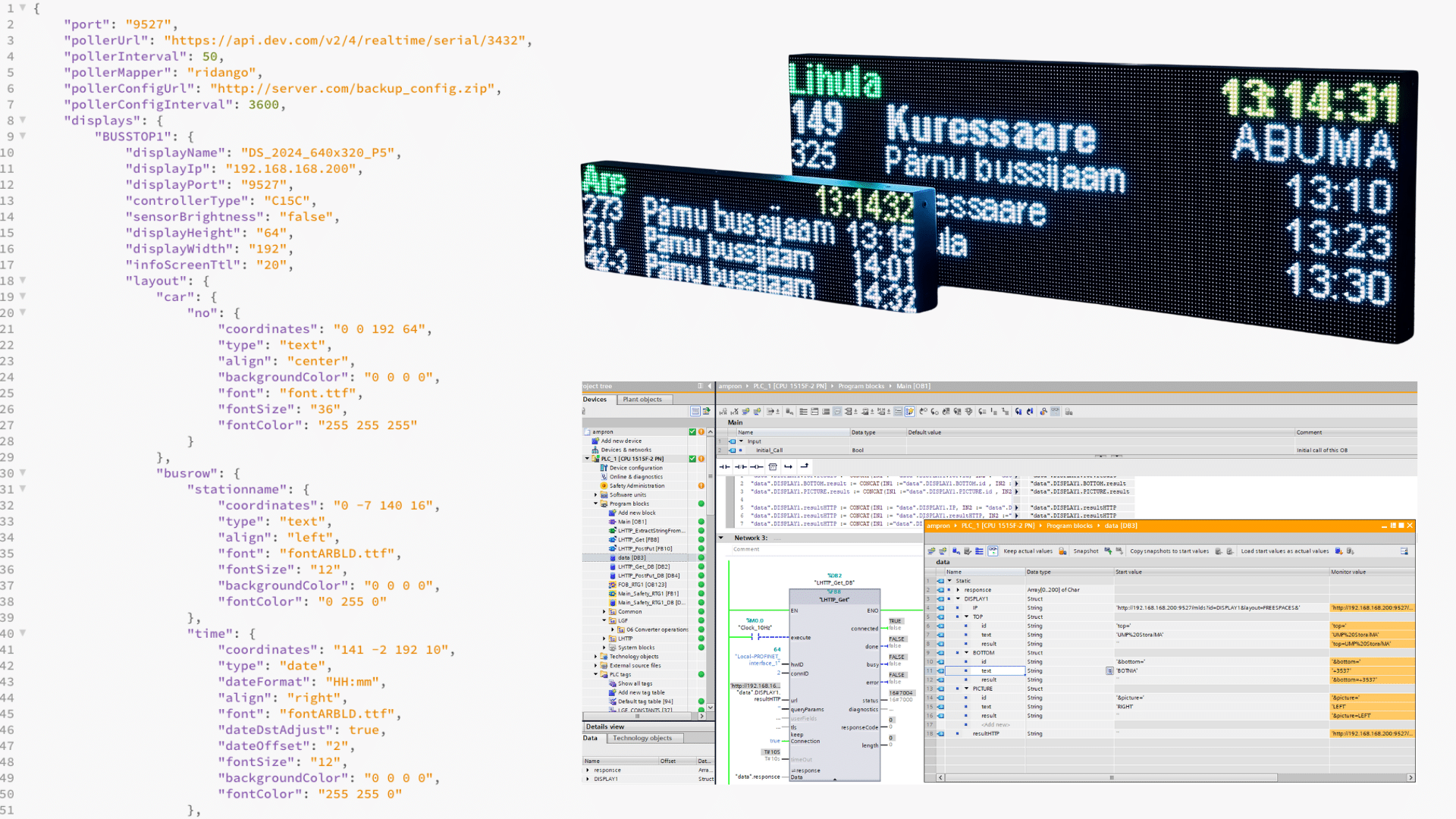This screenshot has width=1456, height=819.
Task: Collapse PLC_1 [CPU 1515F-2 PN] node
Action: point(587,459)
